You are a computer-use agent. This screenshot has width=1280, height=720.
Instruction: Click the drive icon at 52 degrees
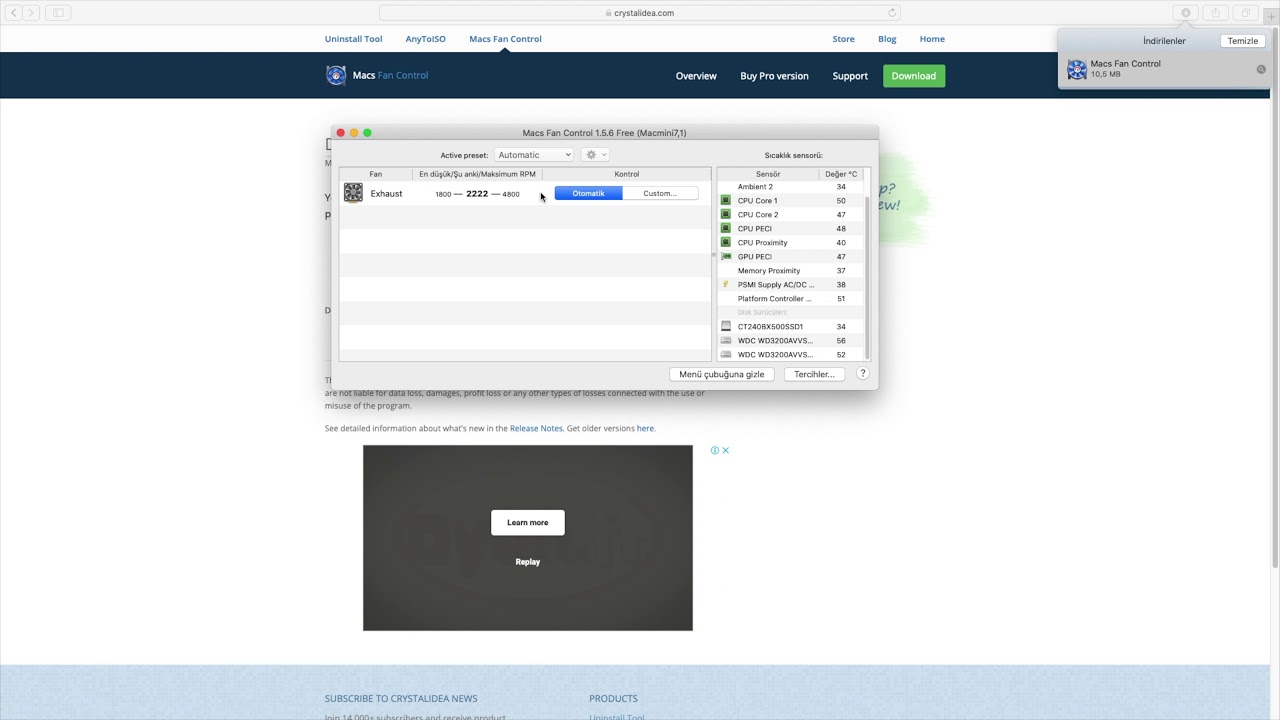point(726,355)
